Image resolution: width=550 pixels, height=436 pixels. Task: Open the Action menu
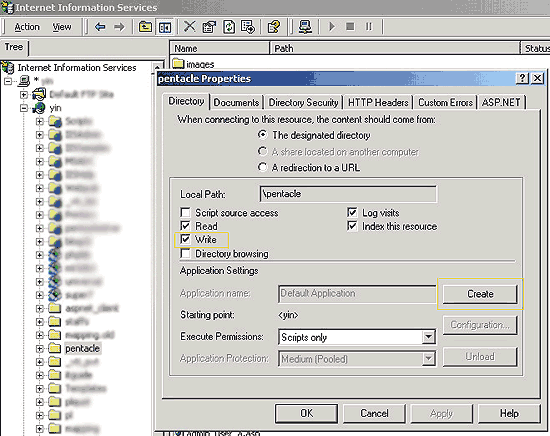pyautogui.click(x=27, y=27)
